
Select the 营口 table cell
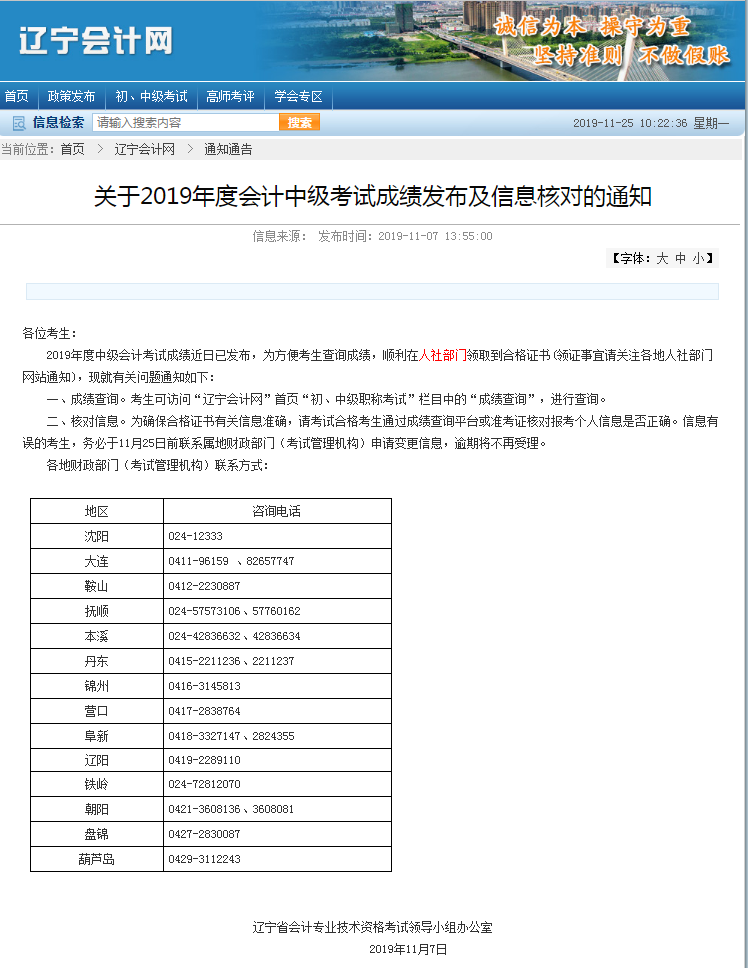(x=97, y=711)
